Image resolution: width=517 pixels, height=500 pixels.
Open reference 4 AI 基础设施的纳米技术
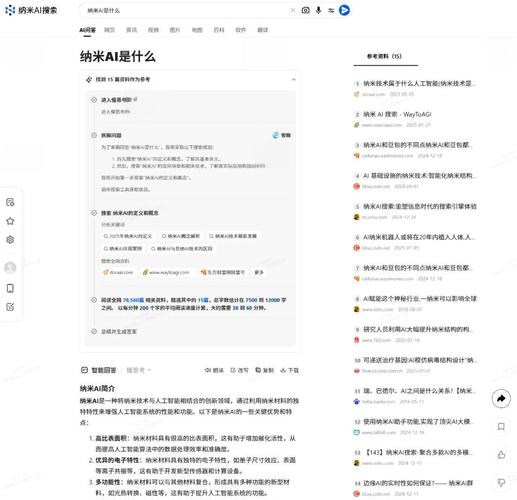419,176
